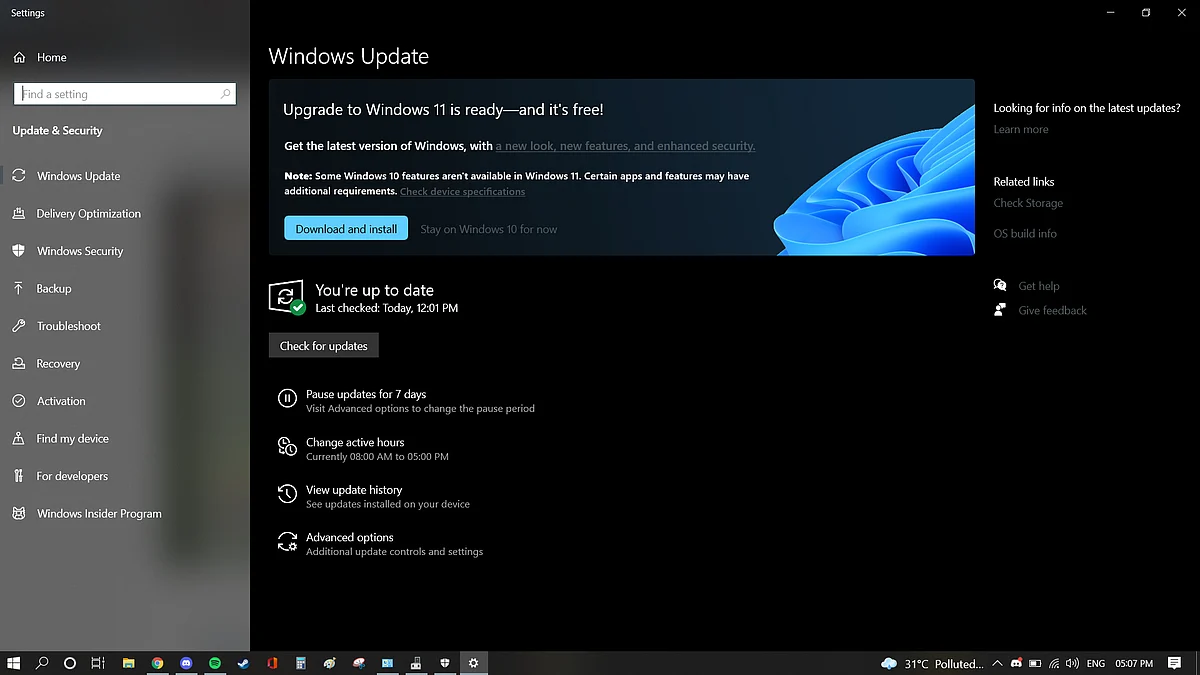The image size is (1200, 675).
Task: Open Microsoft Office from taskbar
Action: [x=272, y=663]
